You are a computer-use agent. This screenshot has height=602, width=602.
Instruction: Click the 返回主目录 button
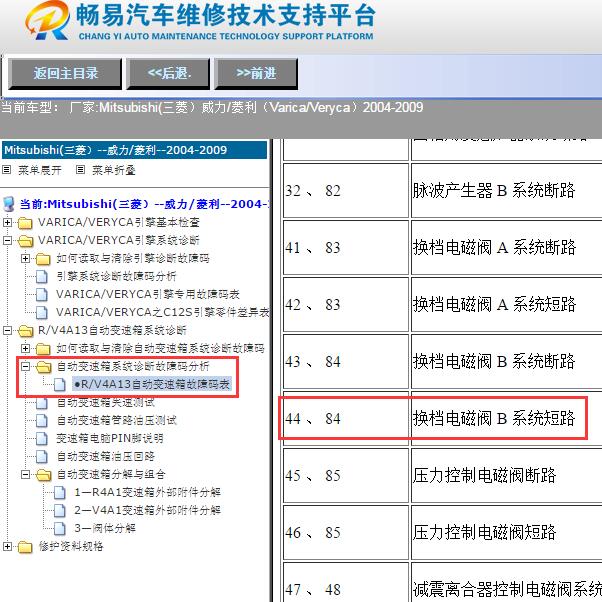pyautogui.click(x=65, y=74)
